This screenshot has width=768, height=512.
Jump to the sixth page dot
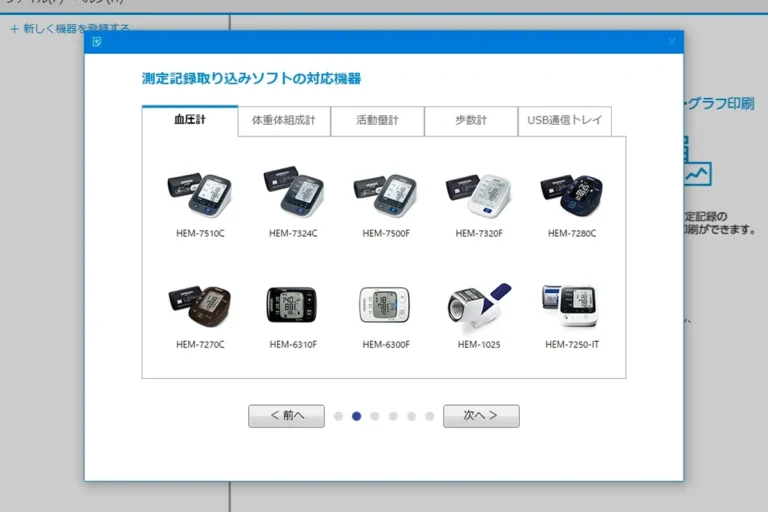coord(430,416)
